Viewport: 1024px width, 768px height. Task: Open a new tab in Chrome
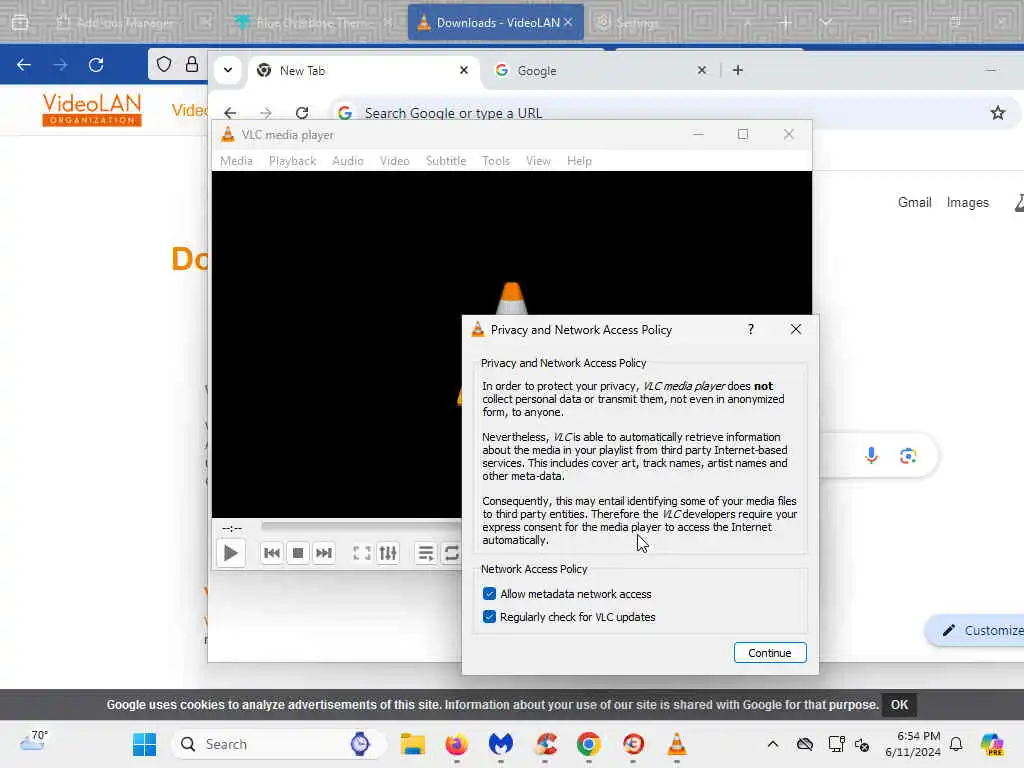738,70
